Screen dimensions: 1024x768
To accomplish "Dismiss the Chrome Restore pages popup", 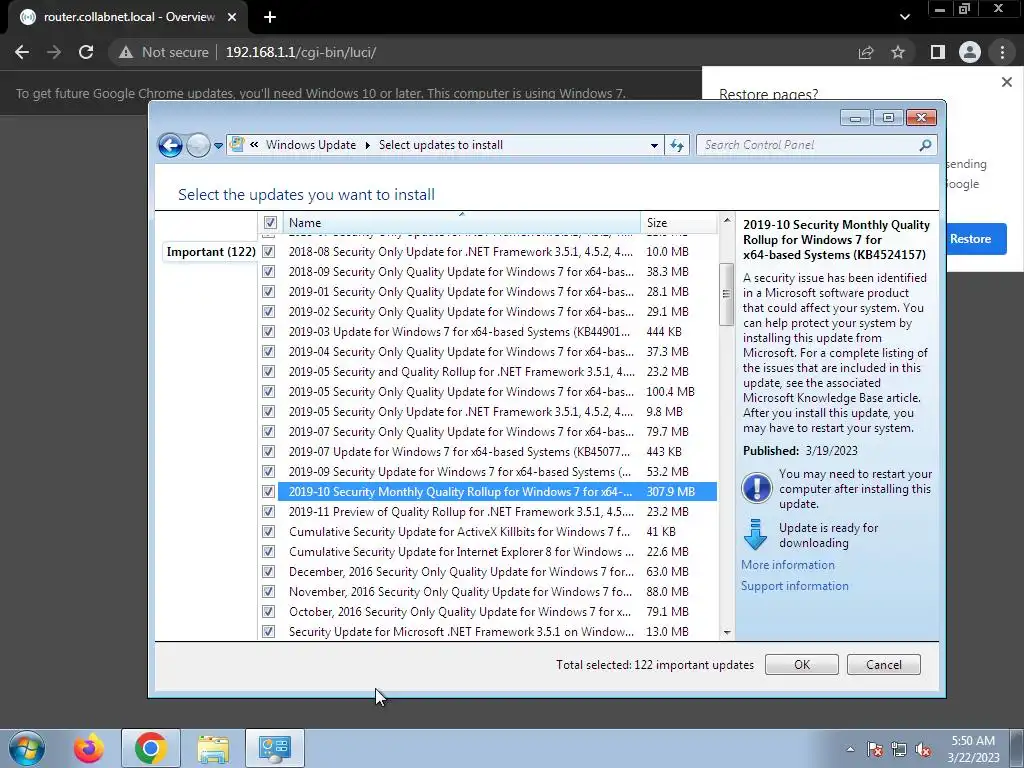I will (x=1006, y=82).
